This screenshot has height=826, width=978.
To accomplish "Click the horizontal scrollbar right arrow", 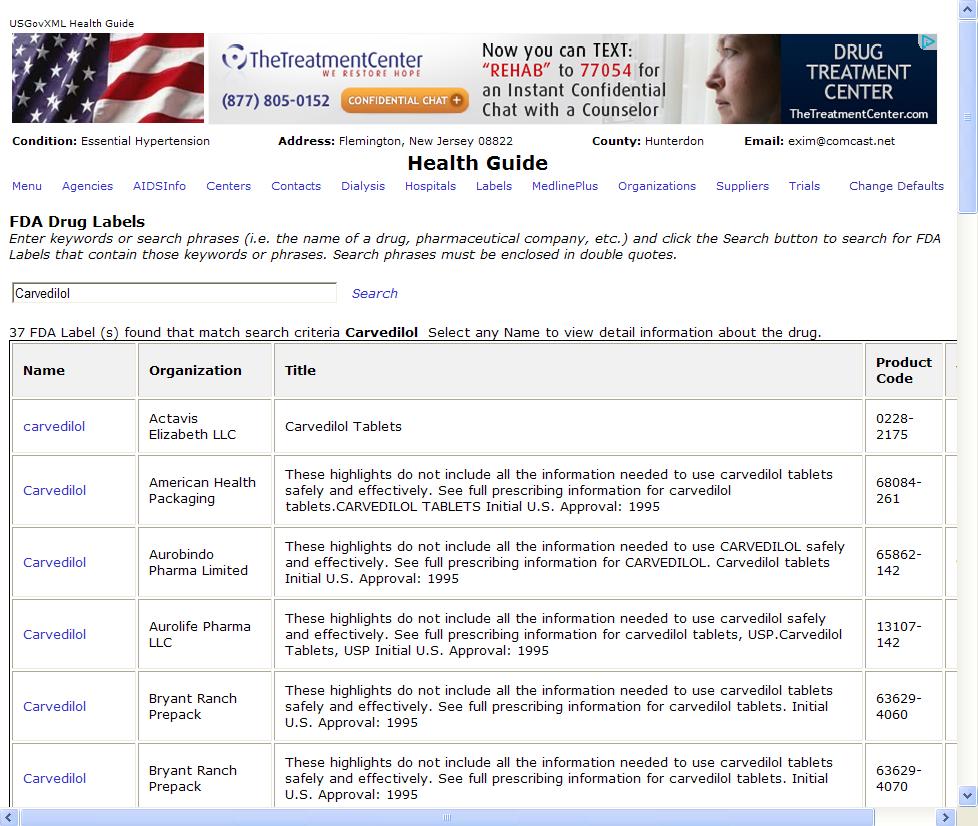I will point(946,817).
